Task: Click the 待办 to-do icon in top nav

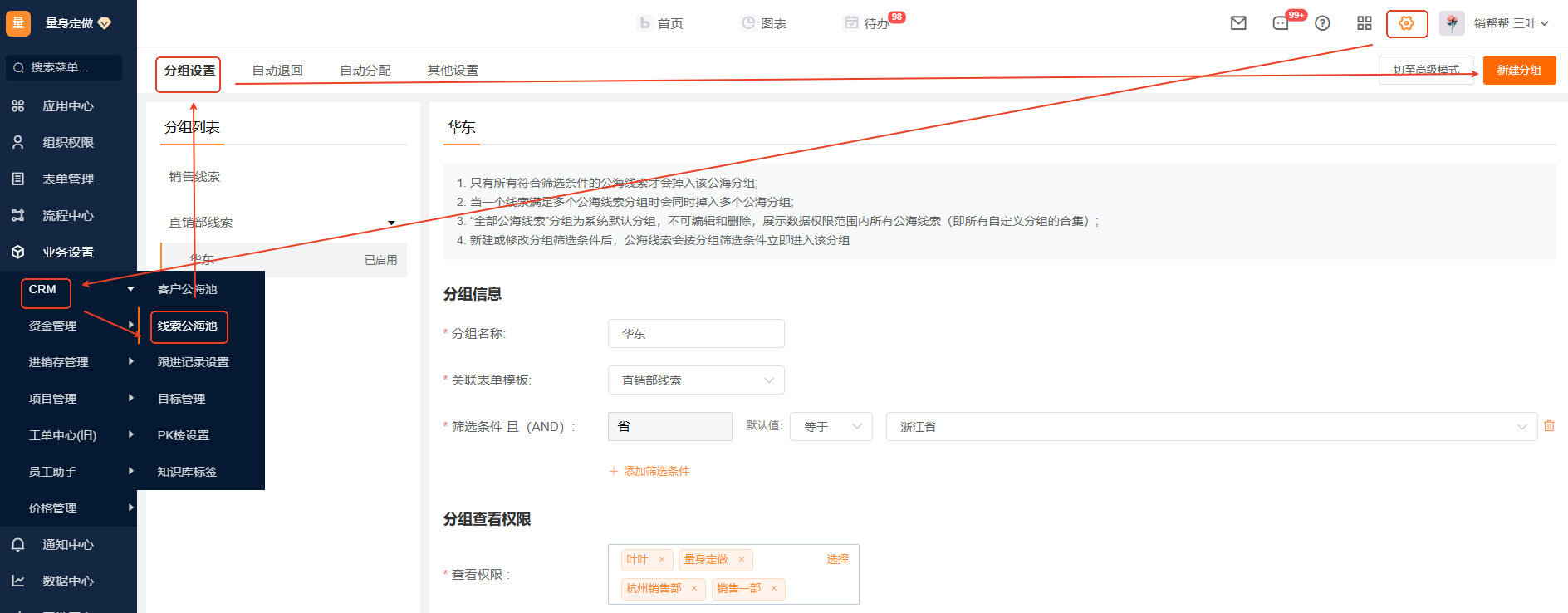Action: (x=851, y=22)
